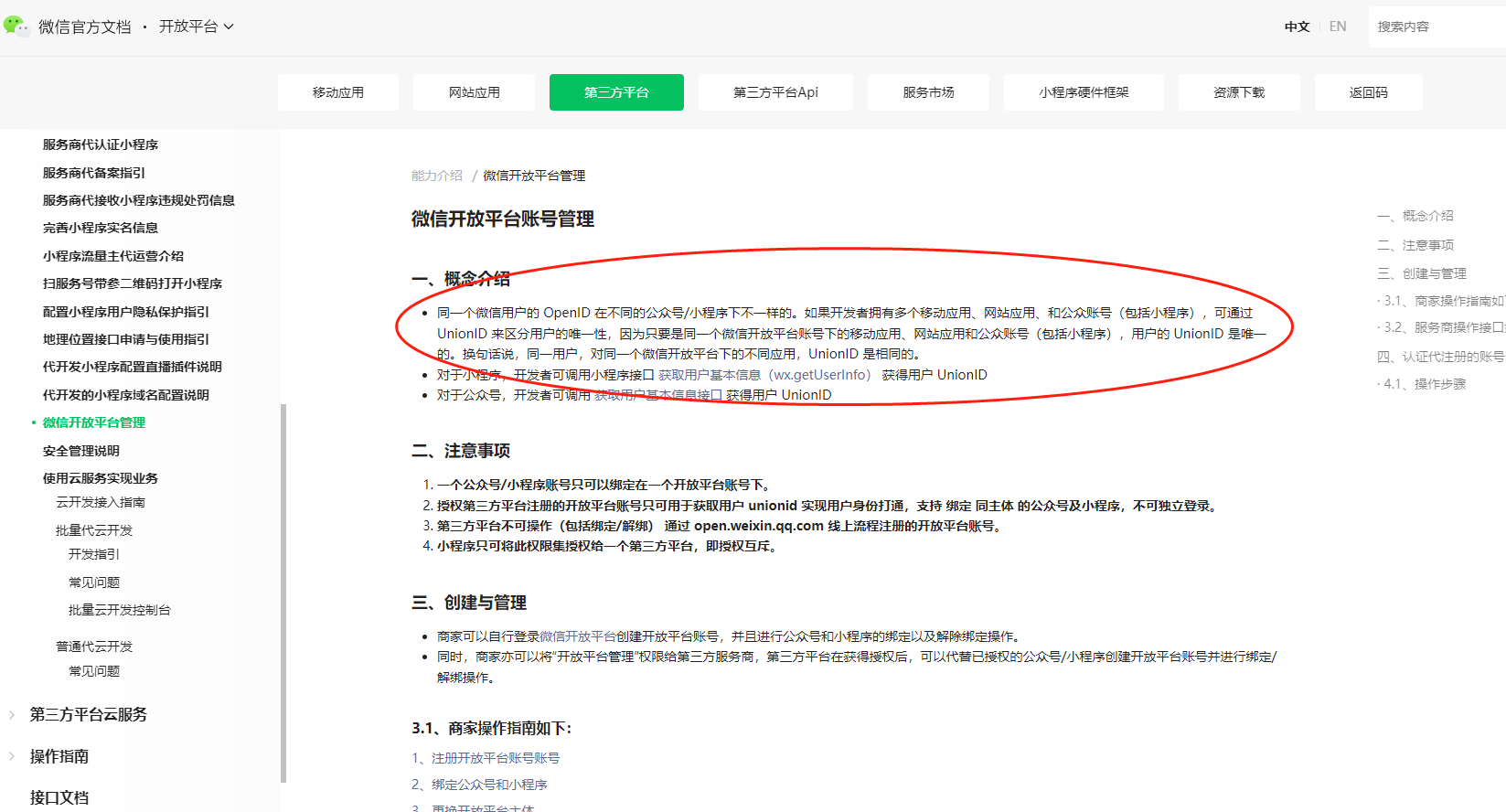Image resolution: width=1506 pixels, height=812 pixels.
Task: Open 服务商代接收小程序违规处罚信息 in sidebar
Action: 139,200
